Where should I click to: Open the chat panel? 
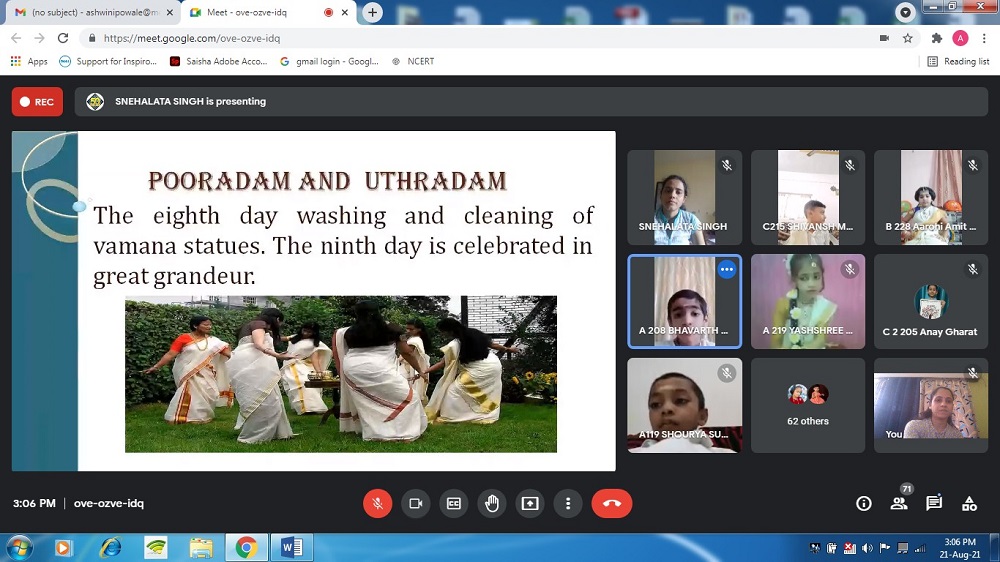934,503
